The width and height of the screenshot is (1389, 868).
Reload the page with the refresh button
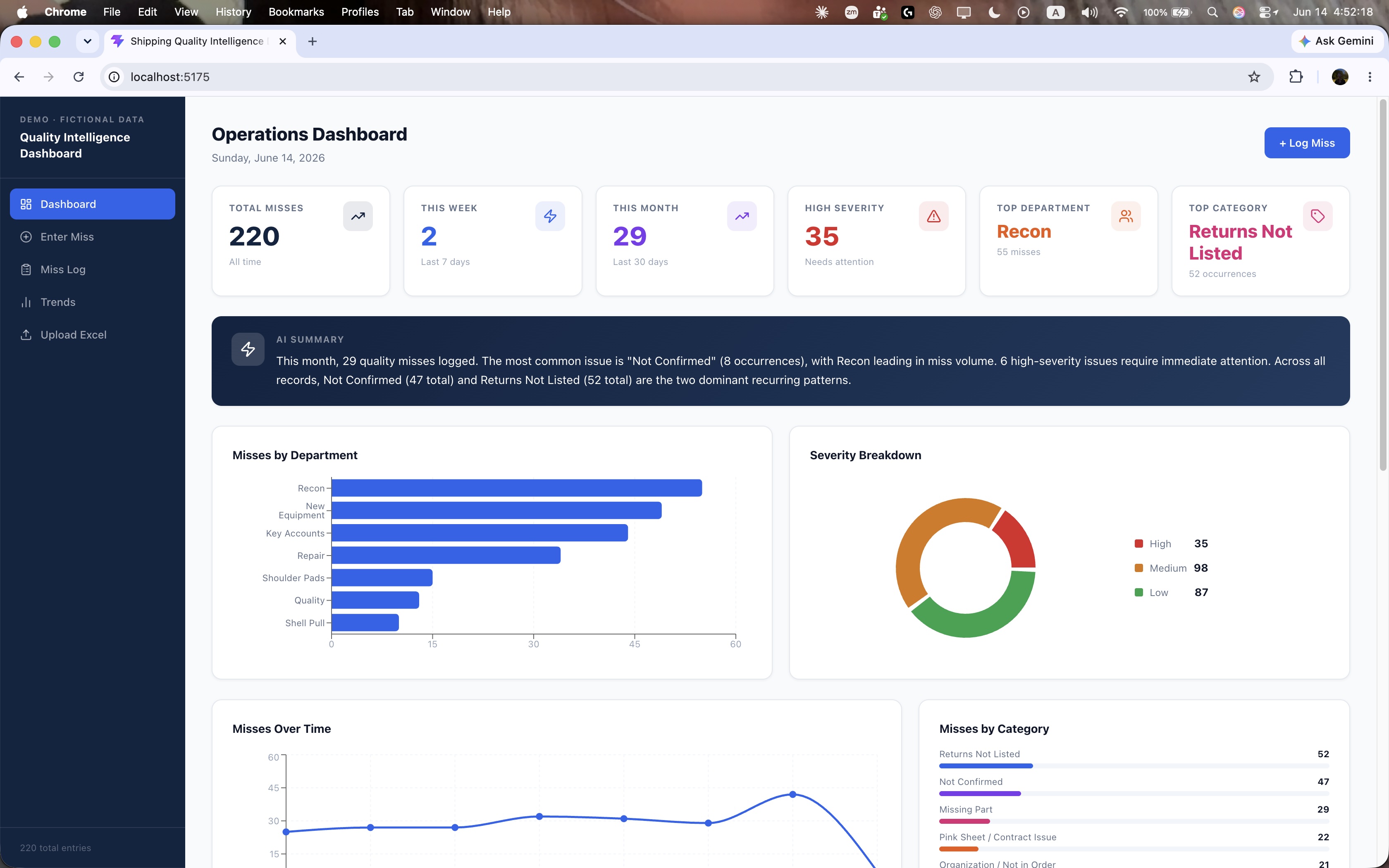pyautogui.click(x=79, y=77)
